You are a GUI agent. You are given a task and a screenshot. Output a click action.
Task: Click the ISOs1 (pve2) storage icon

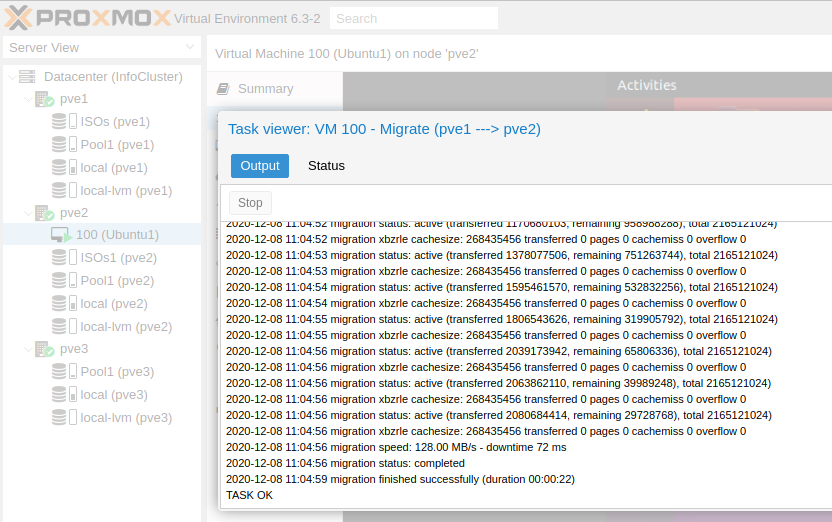pos(64,258)
